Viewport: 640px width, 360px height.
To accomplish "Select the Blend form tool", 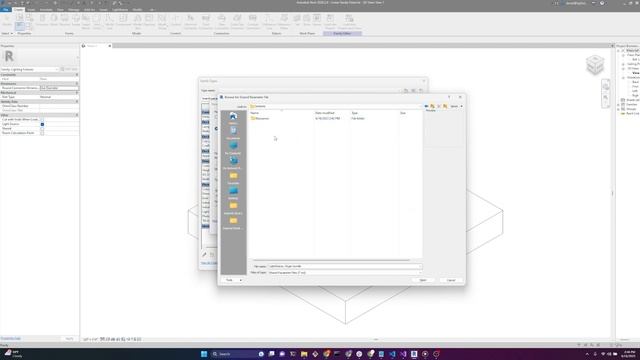I will point(54,20).
